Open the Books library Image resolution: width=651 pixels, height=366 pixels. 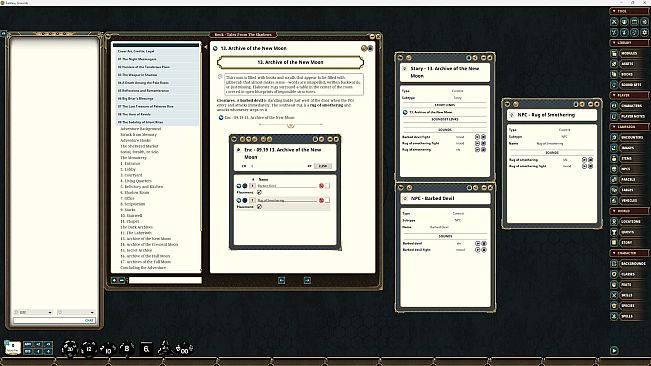coord(629,74)
